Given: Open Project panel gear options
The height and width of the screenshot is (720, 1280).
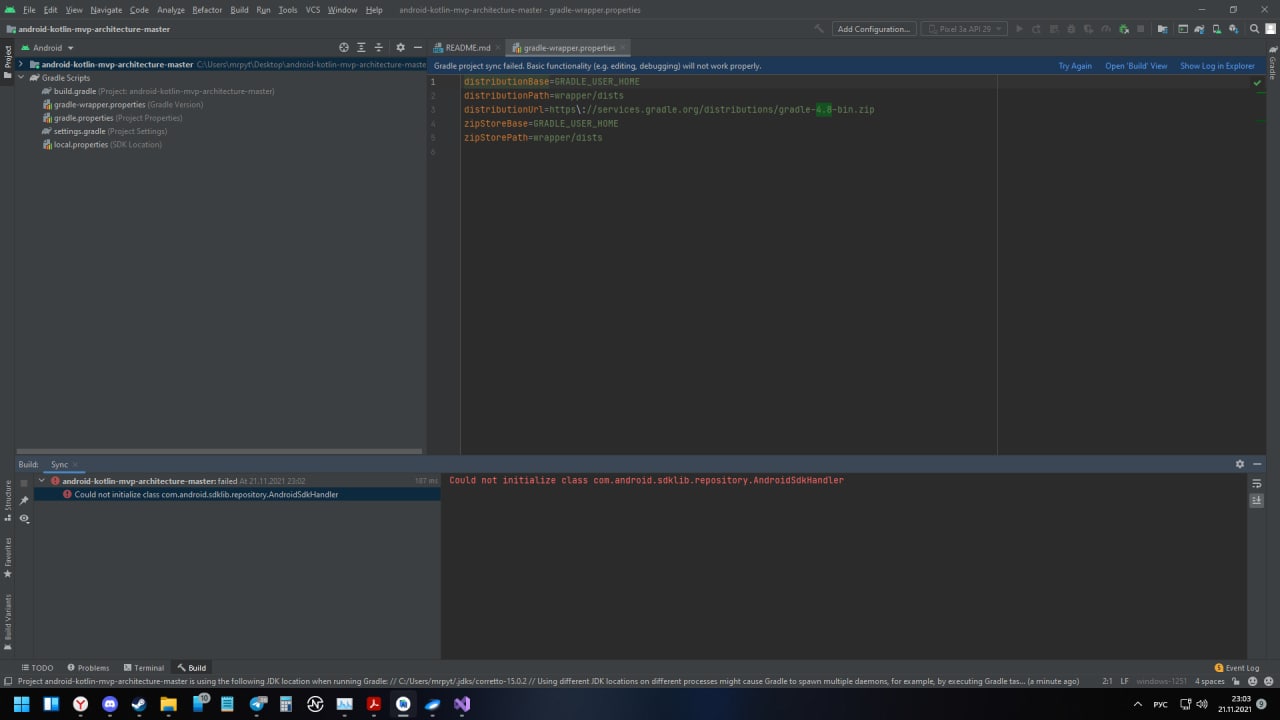Looking at the screenshot, I should pos(401,47).
